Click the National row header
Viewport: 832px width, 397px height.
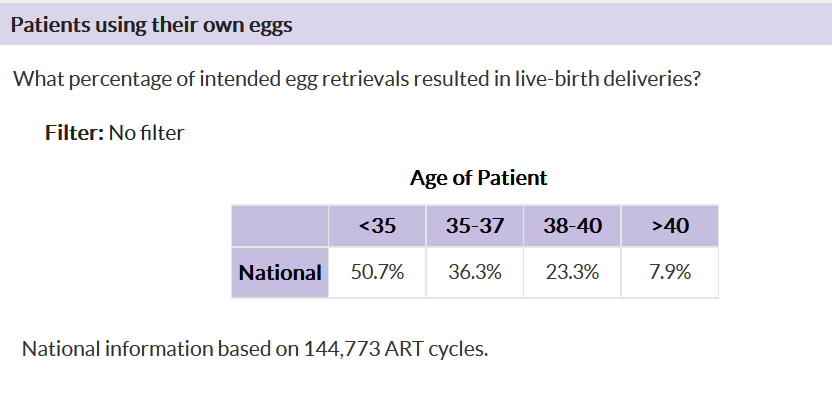[x=280, y=273]
